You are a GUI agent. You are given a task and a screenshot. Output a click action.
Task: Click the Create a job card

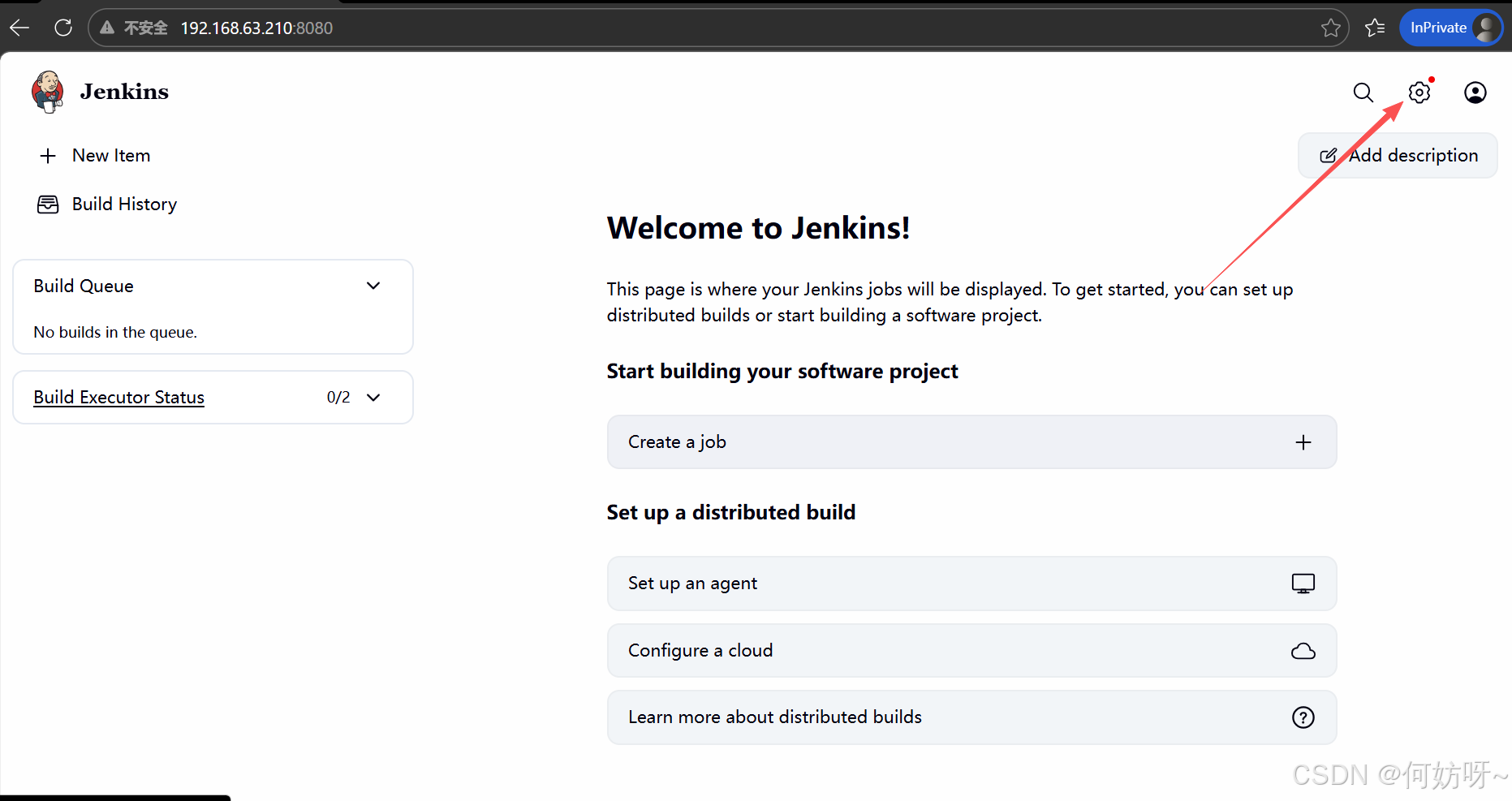971,442
